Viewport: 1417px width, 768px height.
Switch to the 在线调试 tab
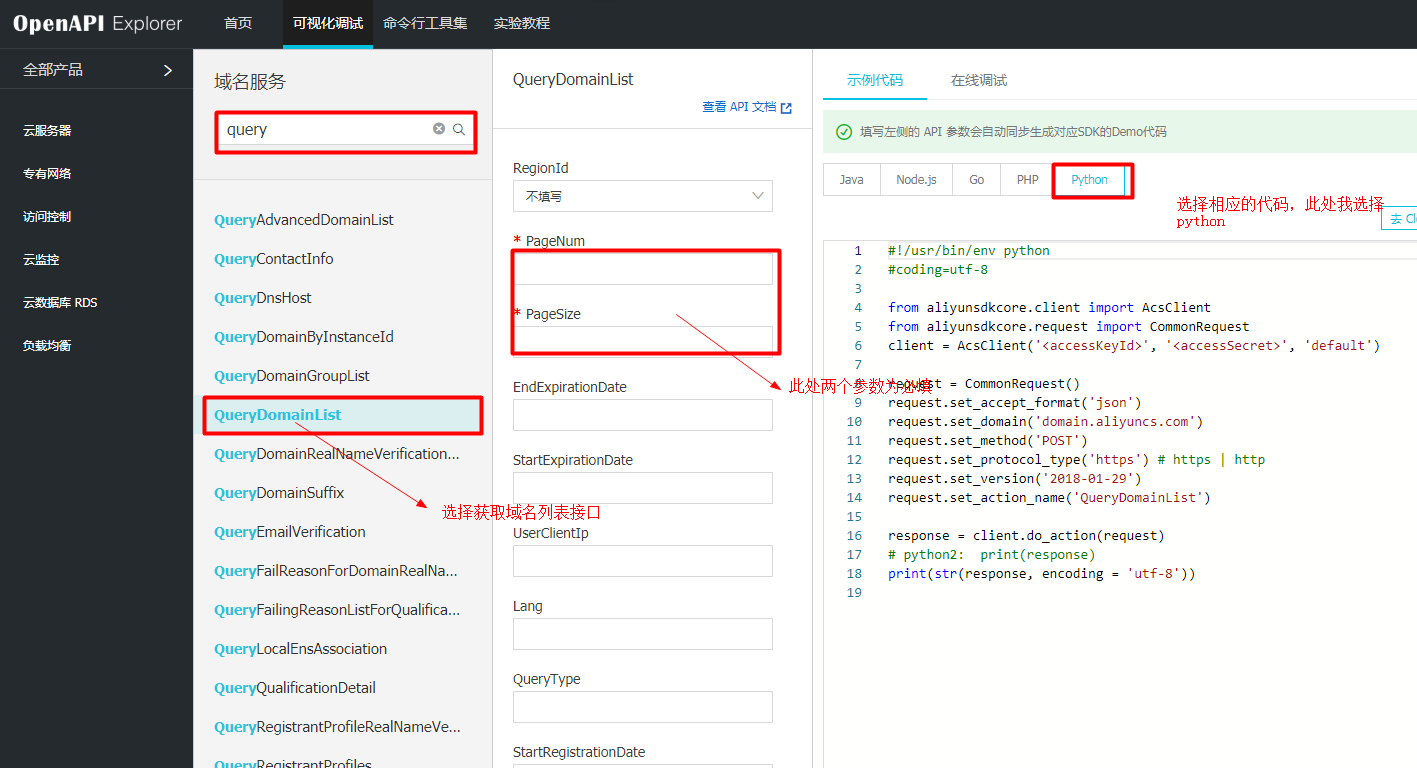point(978,78)
